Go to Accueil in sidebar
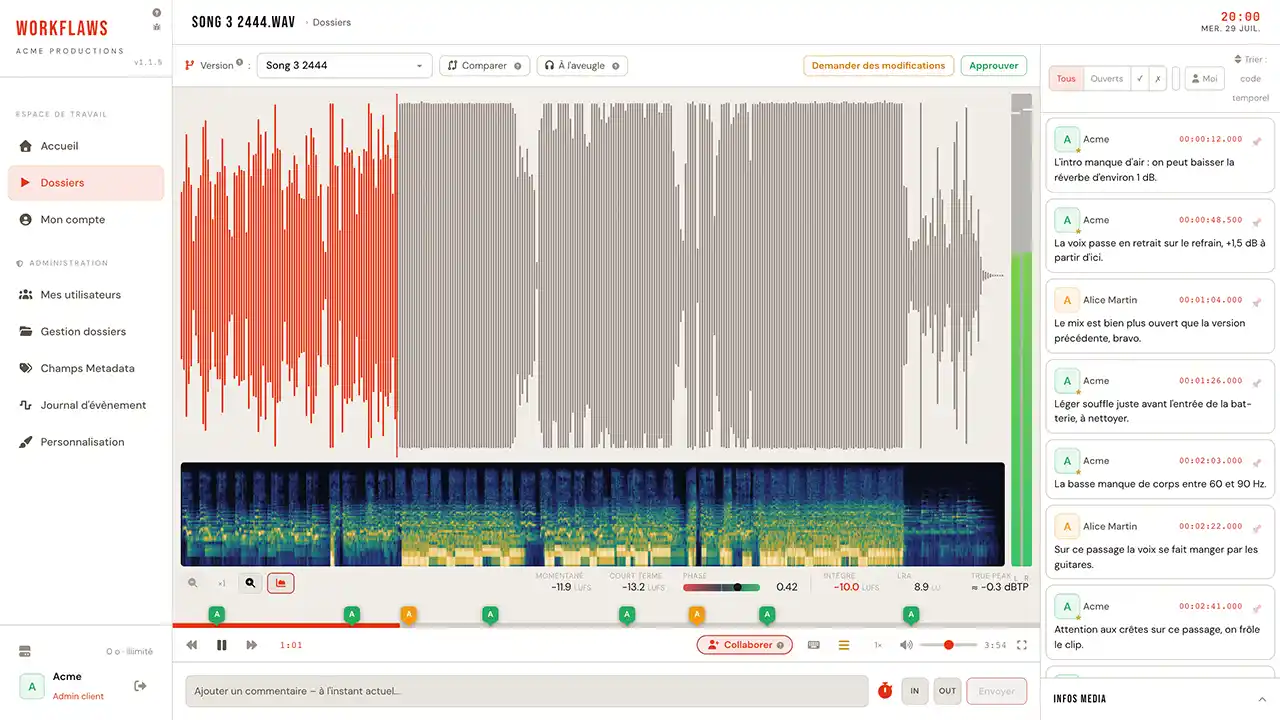Screen dimensions: 1280x720 point(86,146)
